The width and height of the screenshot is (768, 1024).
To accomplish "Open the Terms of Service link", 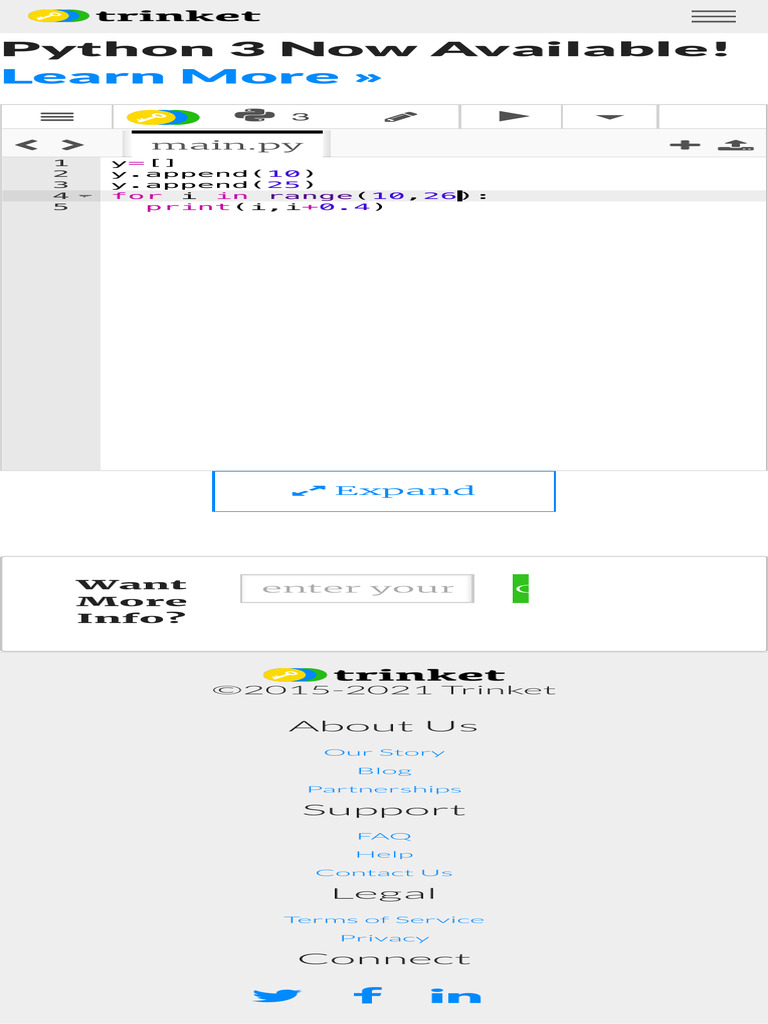I will 384,920.
